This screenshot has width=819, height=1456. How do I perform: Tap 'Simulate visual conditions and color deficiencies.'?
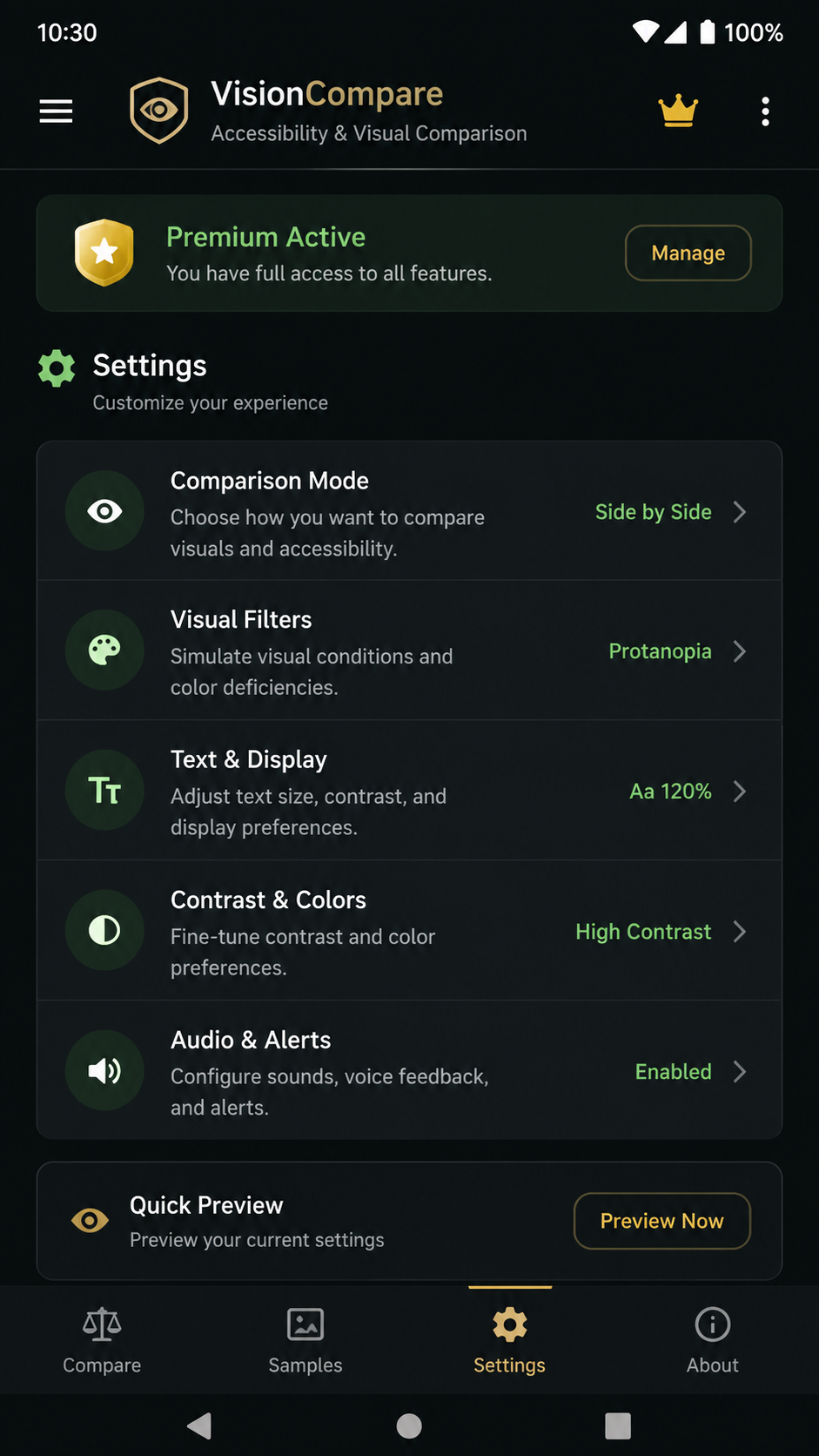(312, 671)
